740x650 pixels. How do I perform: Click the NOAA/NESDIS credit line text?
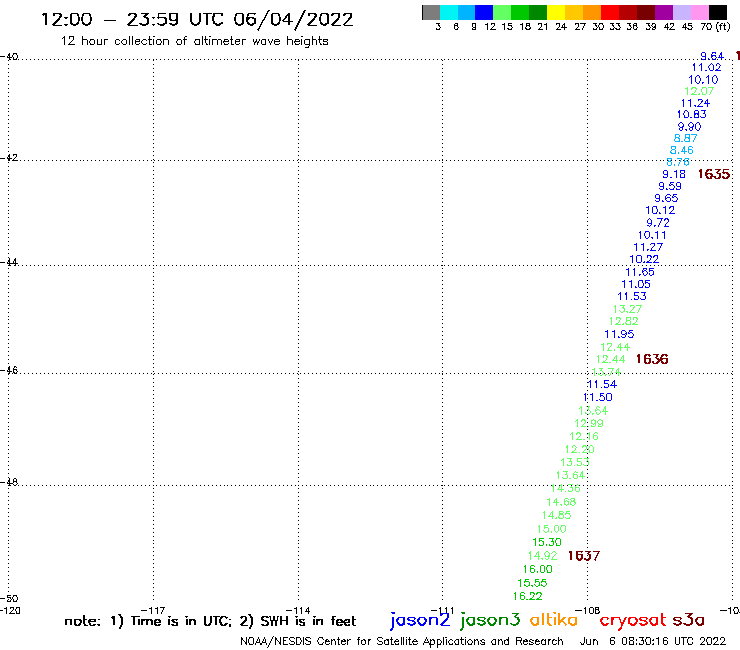click(x=402, y=641)
